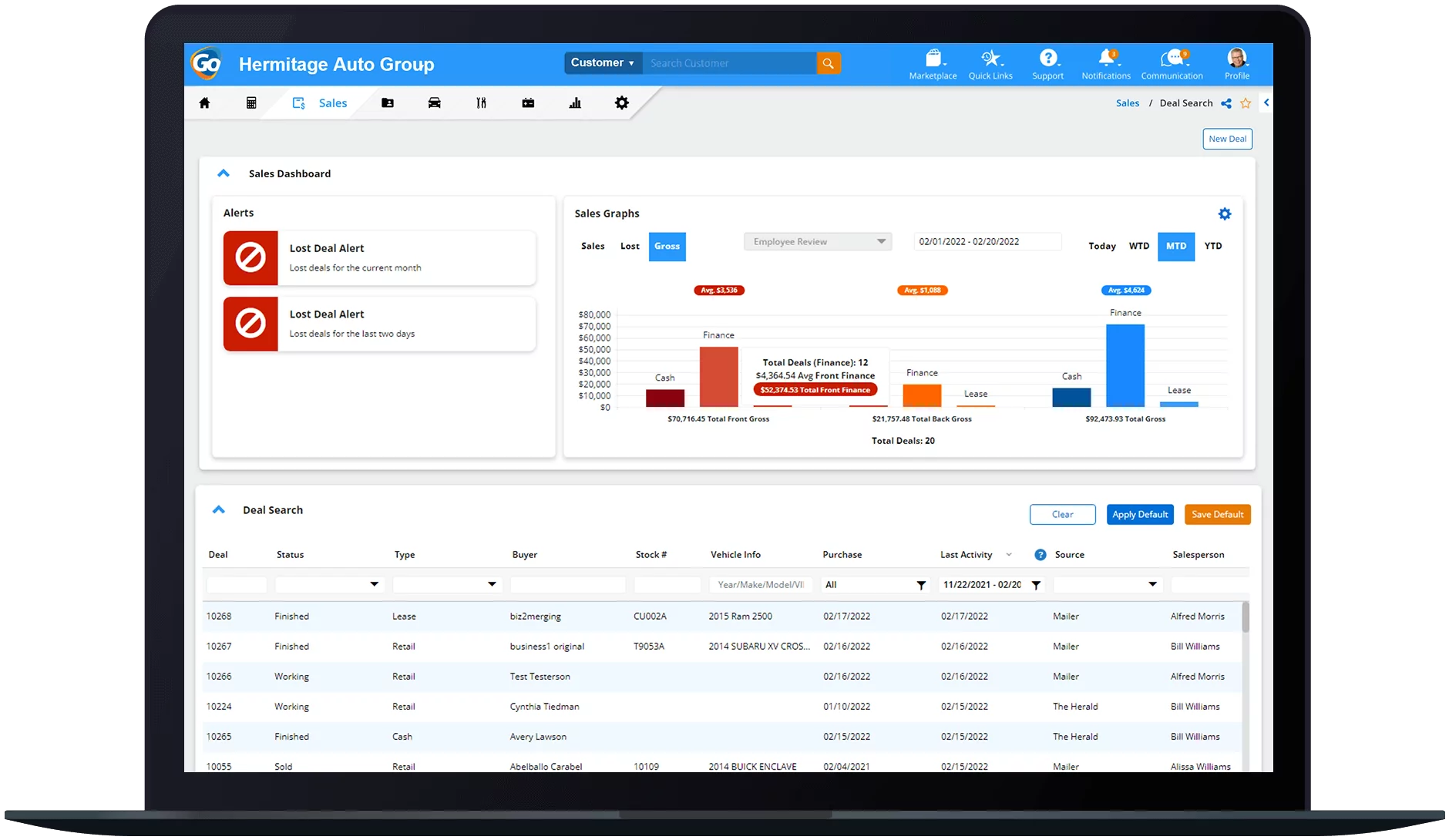Open the Employee Review dropdown

click(817, 241)
